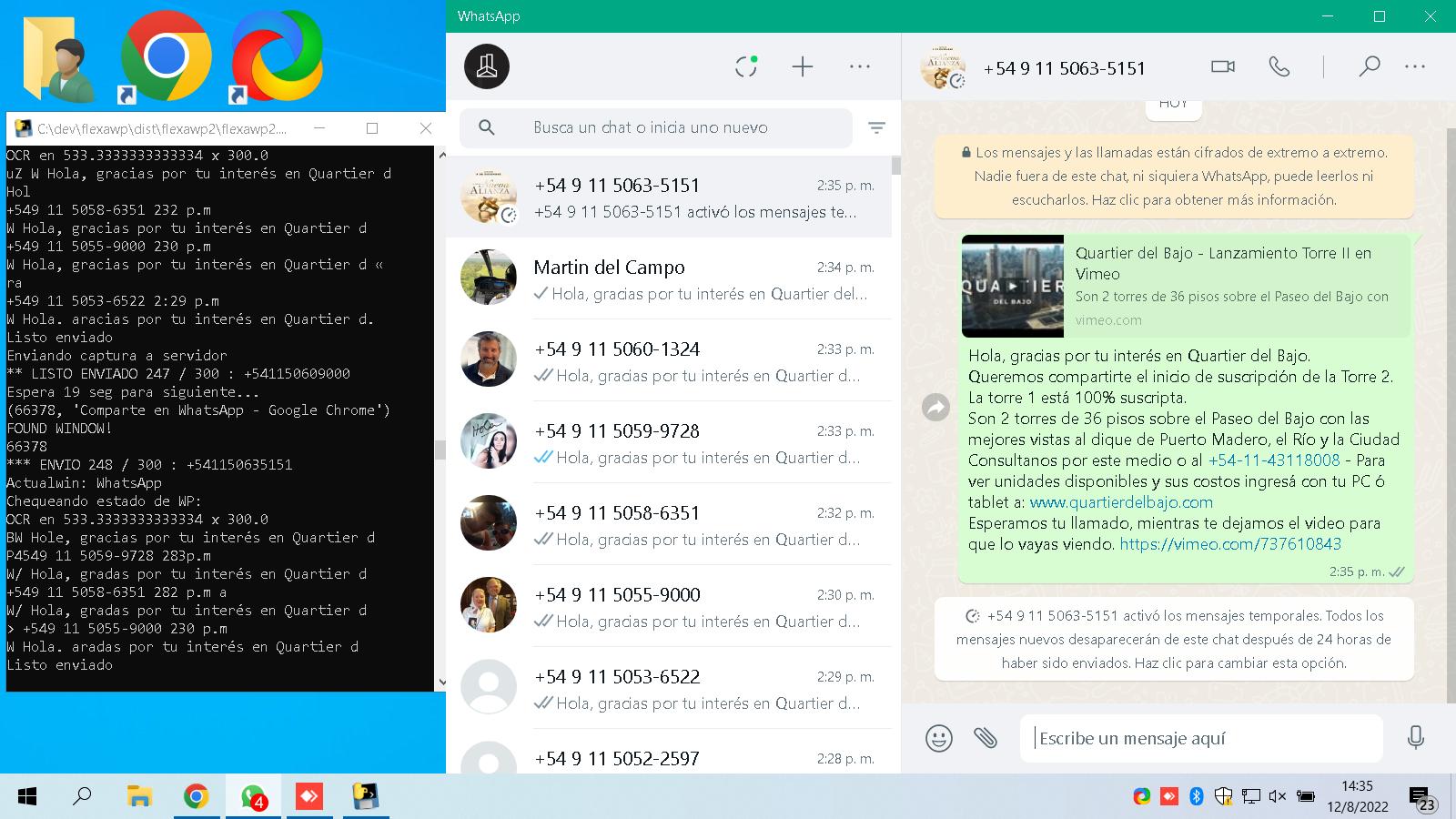
Task: Open the Google Chrome desktop shortcut
Action: (x=166, y=56)
